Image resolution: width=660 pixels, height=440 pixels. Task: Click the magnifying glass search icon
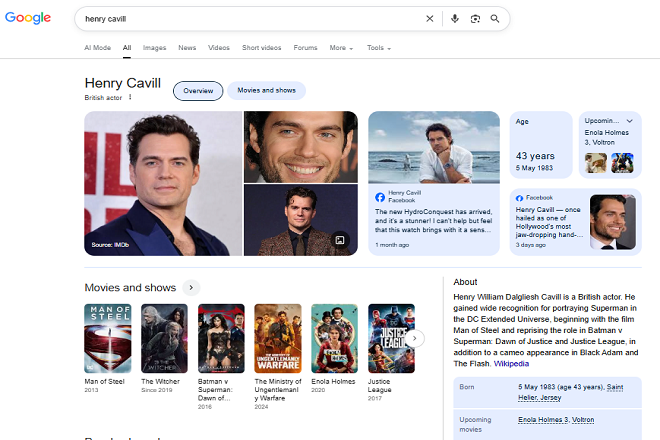[x=495, y=19]
